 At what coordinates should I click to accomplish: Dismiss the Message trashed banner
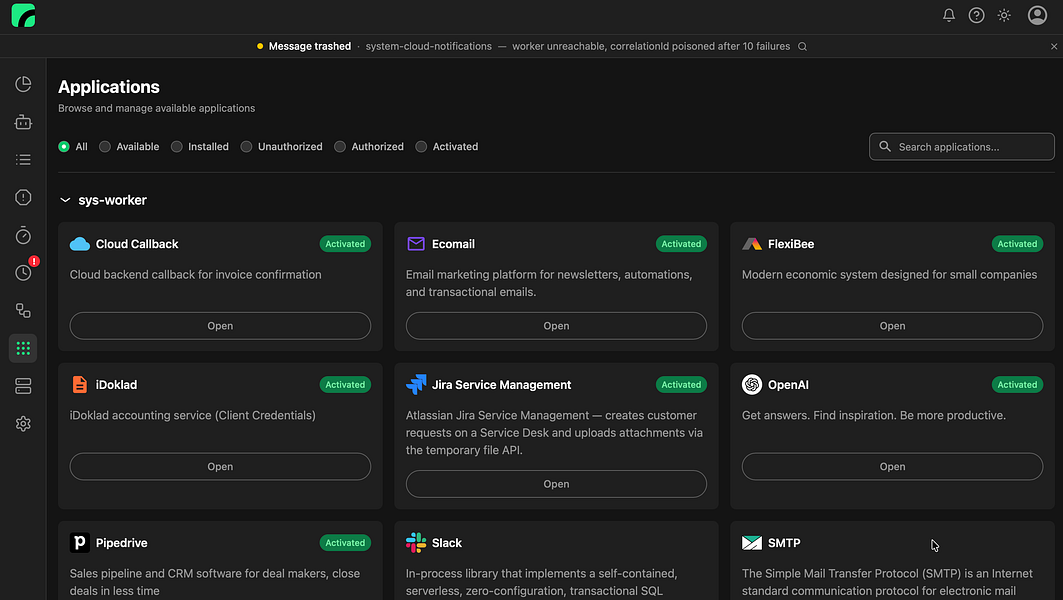1054,46
